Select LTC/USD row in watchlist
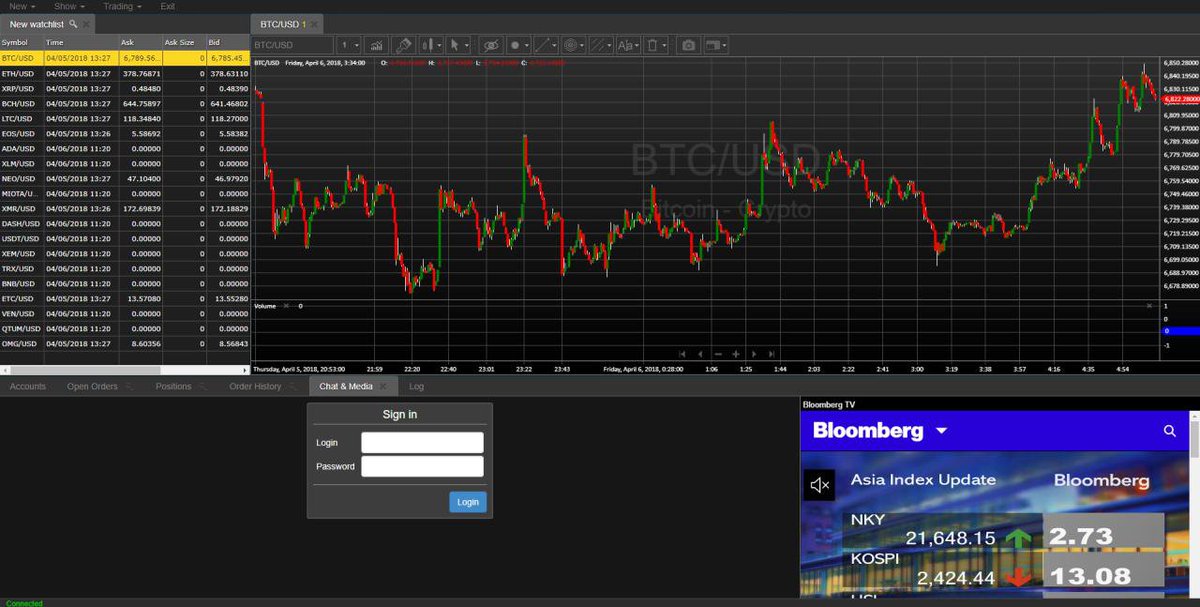 pos(125,118)
